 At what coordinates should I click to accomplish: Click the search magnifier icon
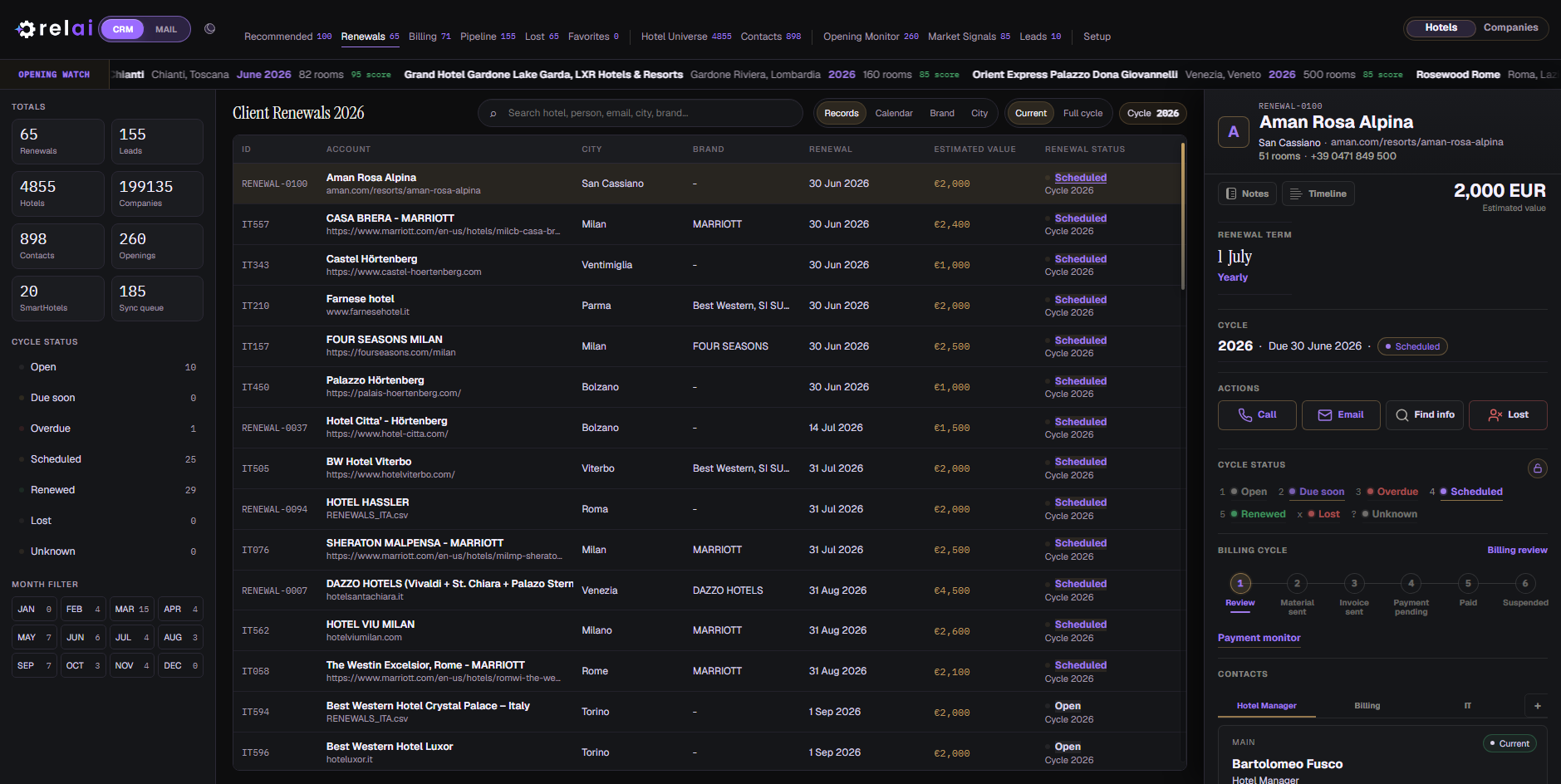tap(493, 114)
